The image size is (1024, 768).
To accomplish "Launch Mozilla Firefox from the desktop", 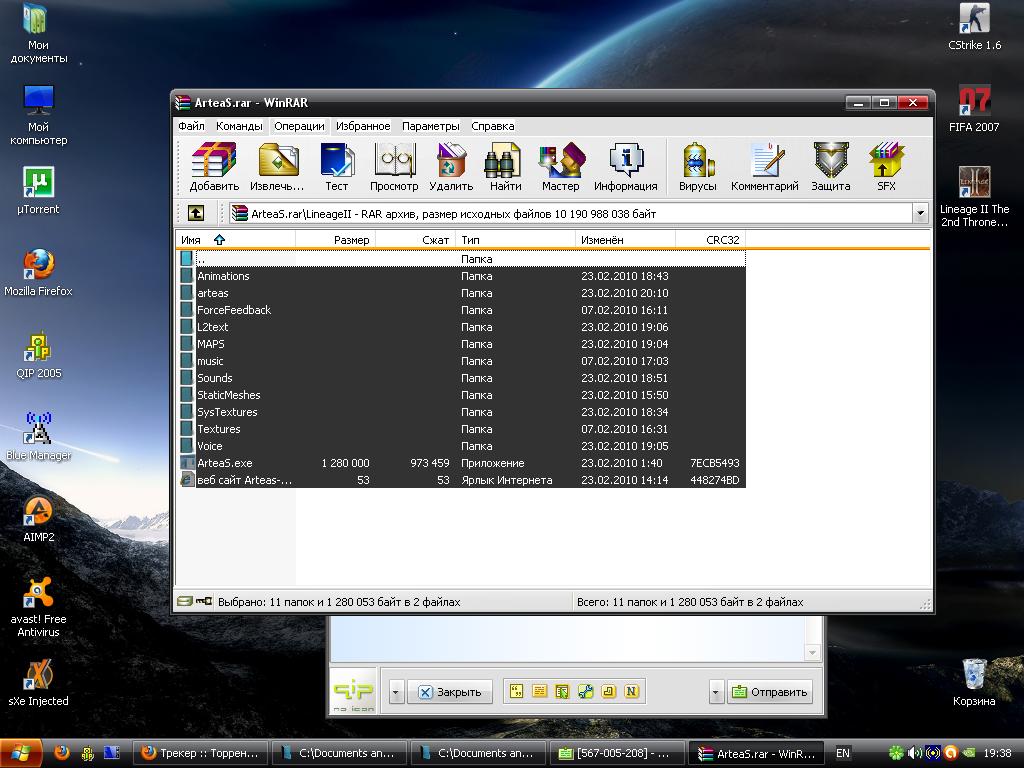I will coord(38,272).
